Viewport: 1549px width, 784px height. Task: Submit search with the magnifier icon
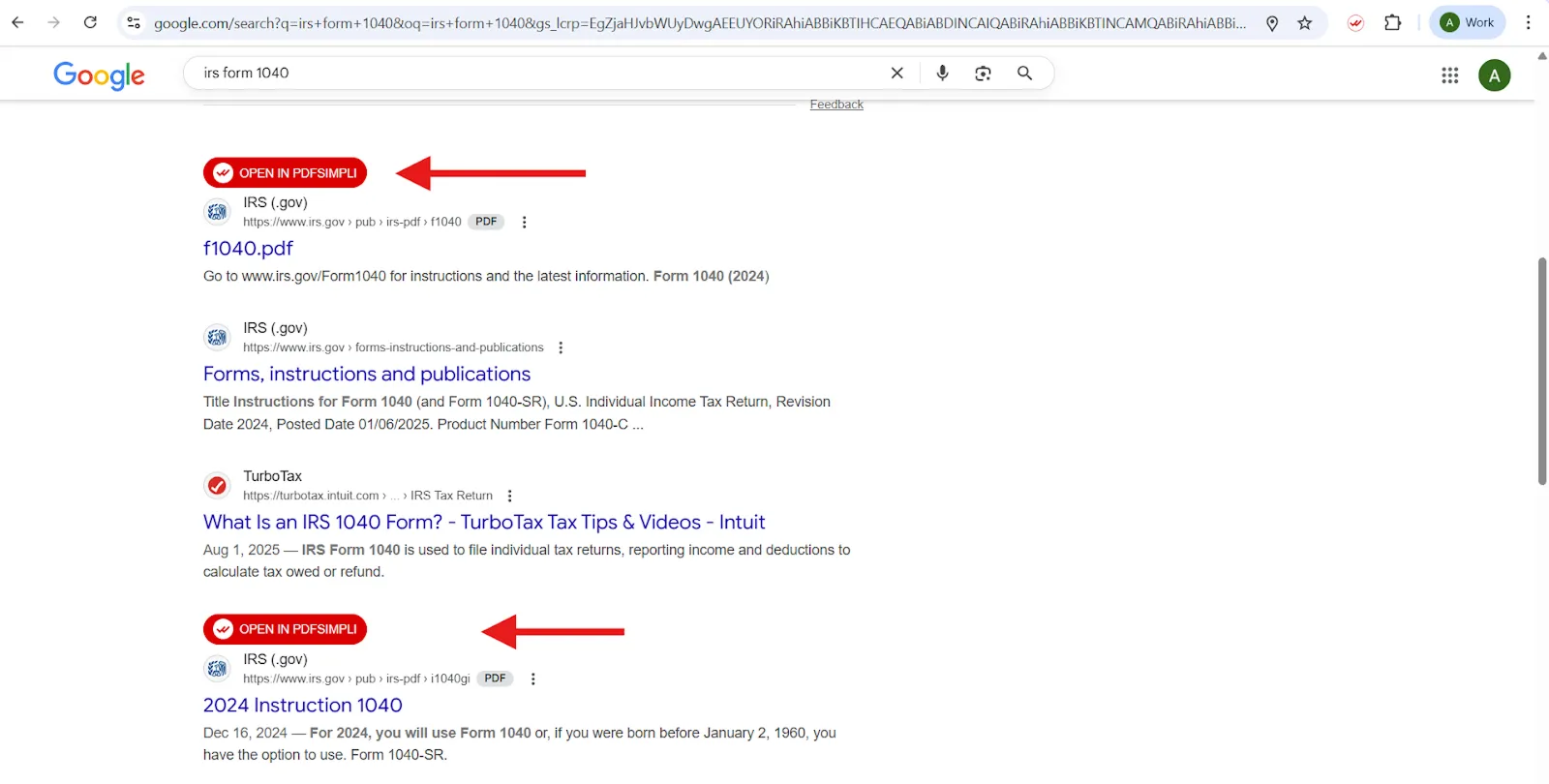[x=1024, y=74]
